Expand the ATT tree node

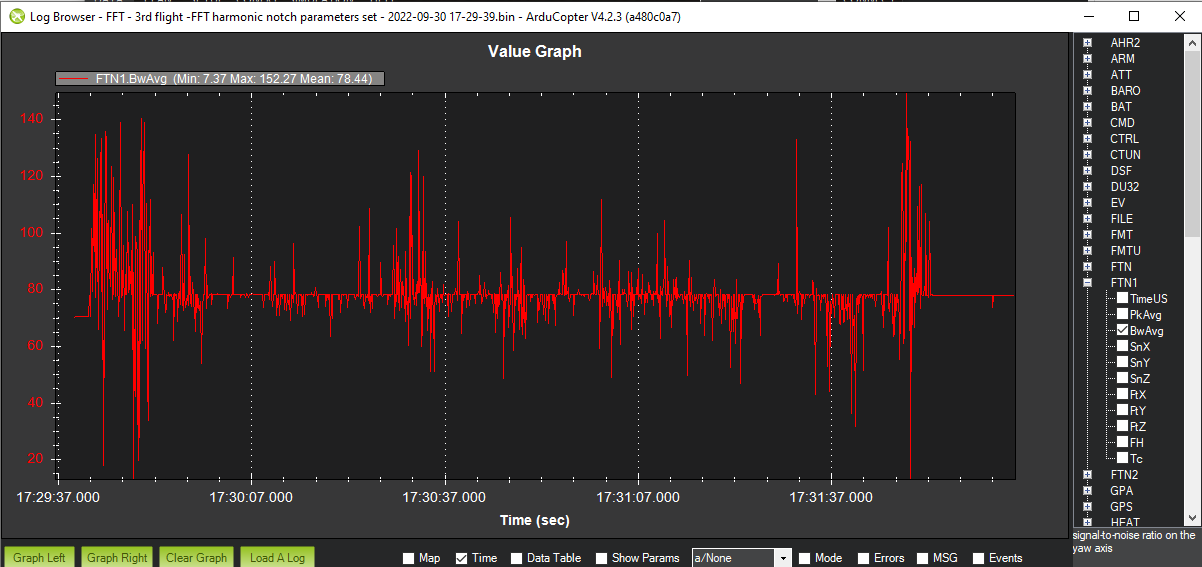point(1087,75)
